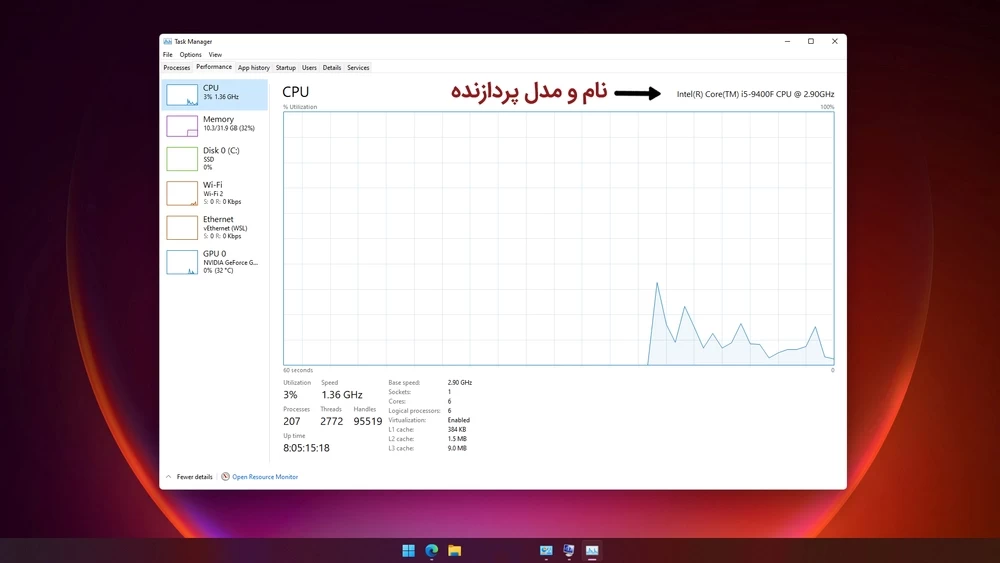Switch to the App history tab

[254, 68]
